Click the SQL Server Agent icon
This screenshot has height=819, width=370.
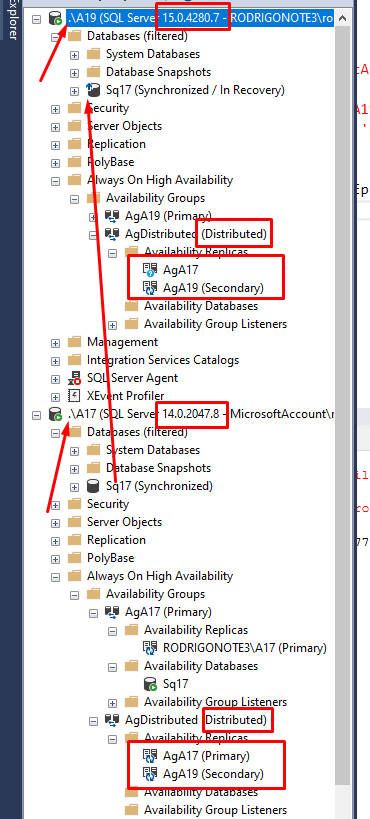tap(74, 378)
